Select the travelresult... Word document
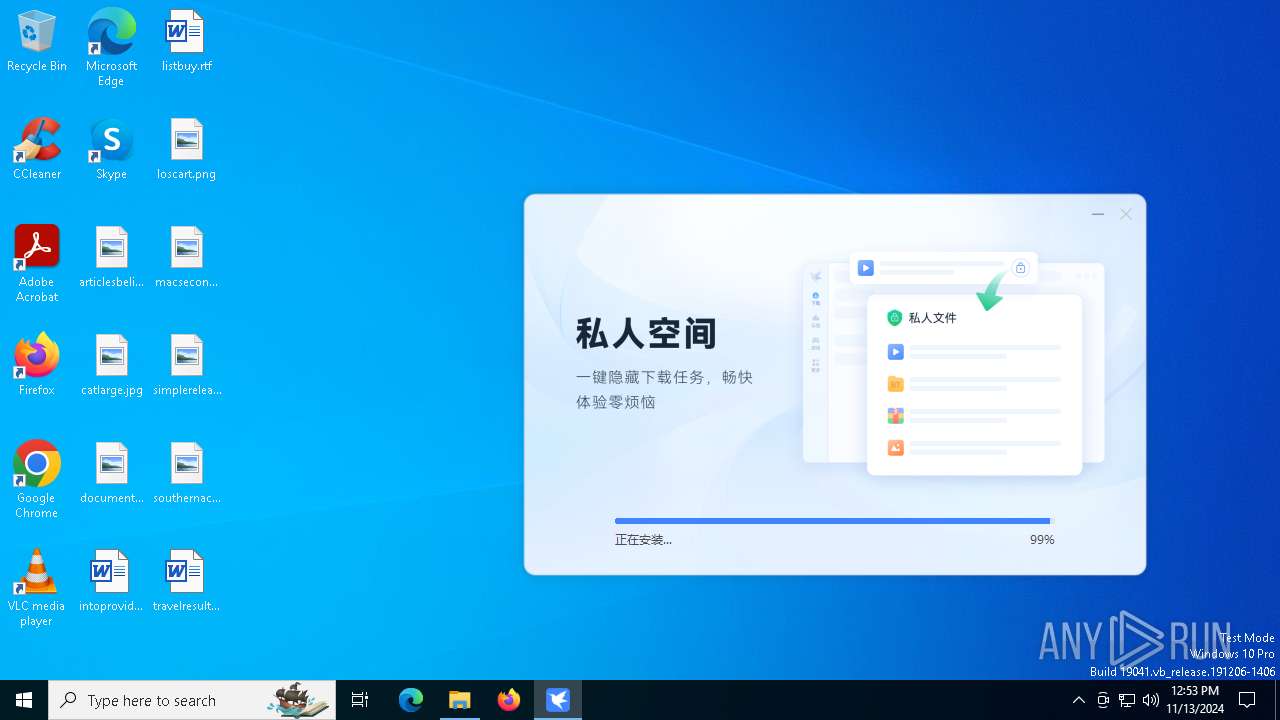Screen dimensions: 1280x720 pyautogui.click(x=186, y=581)
